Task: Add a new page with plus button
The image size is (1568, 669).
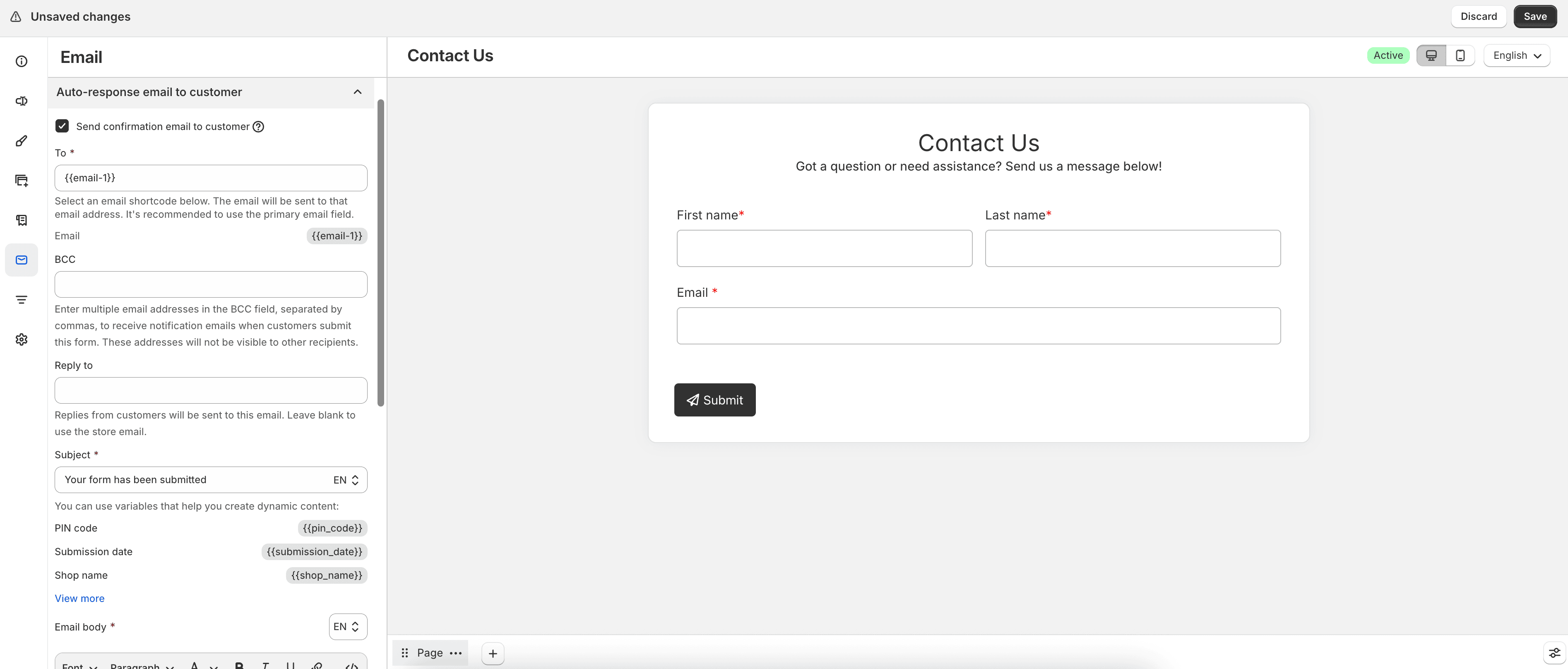Action: point(493,654)
